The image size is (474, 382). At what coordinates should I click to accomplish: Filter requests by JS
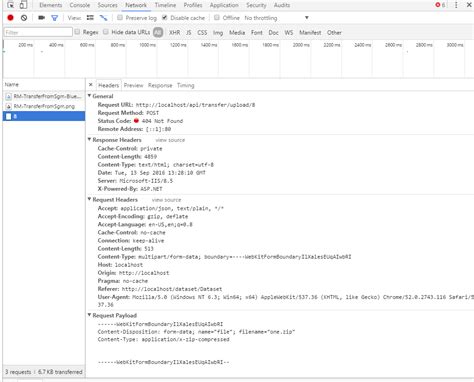[189, 32]
